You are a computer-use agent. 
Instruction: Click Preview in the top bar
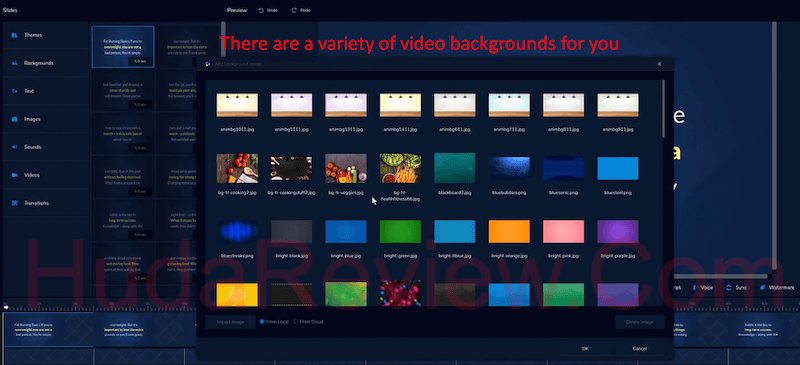point(237,10)
